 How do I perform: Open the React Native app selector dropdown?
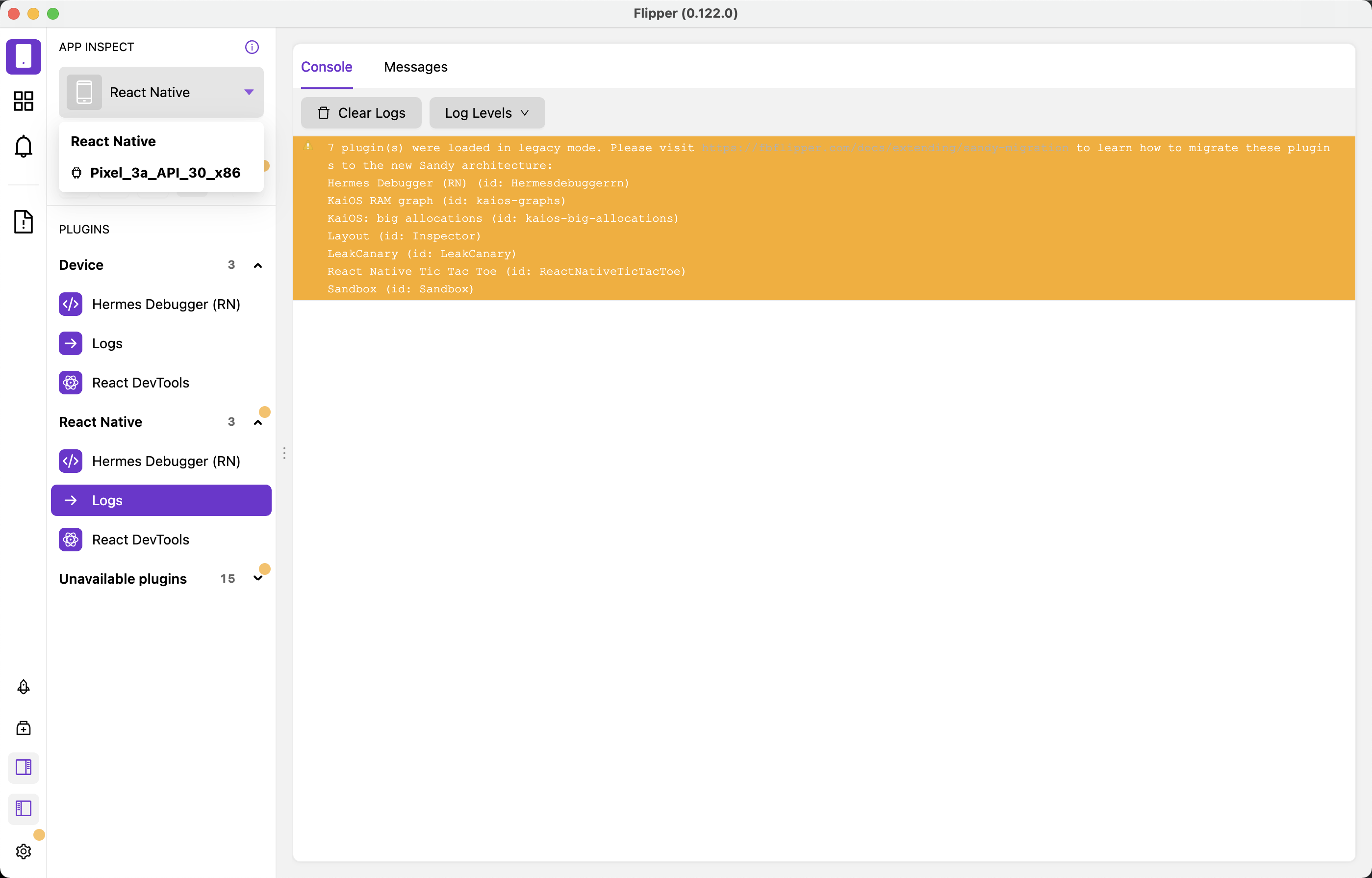(248, 92)
